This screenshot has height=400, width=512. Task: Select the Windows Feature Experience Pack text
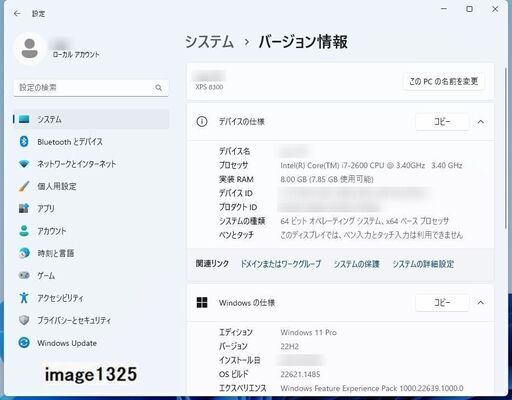pos(372,388)
